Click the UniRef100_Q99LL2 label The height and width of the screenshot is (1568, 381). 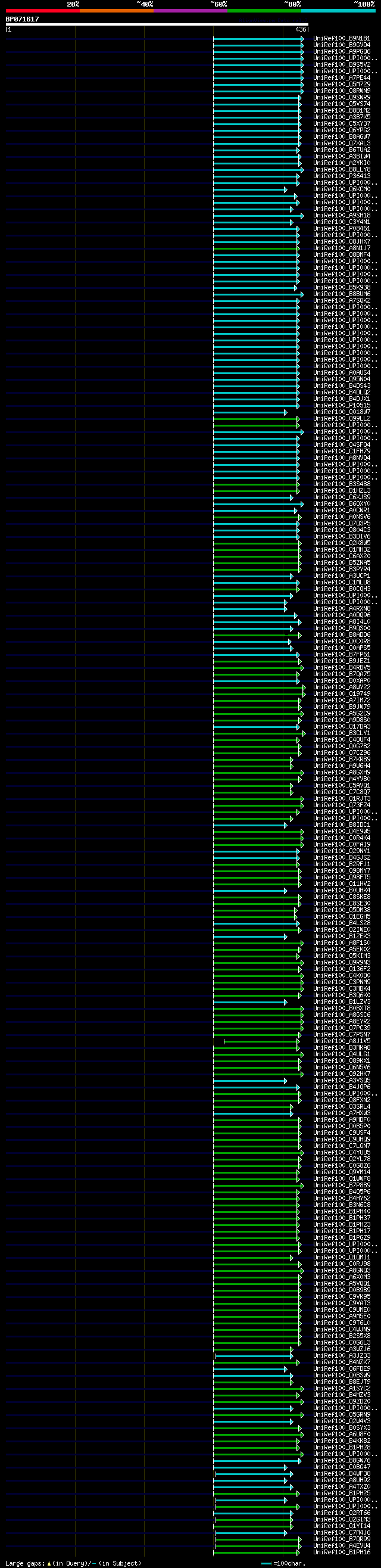(x=342, y=419)
